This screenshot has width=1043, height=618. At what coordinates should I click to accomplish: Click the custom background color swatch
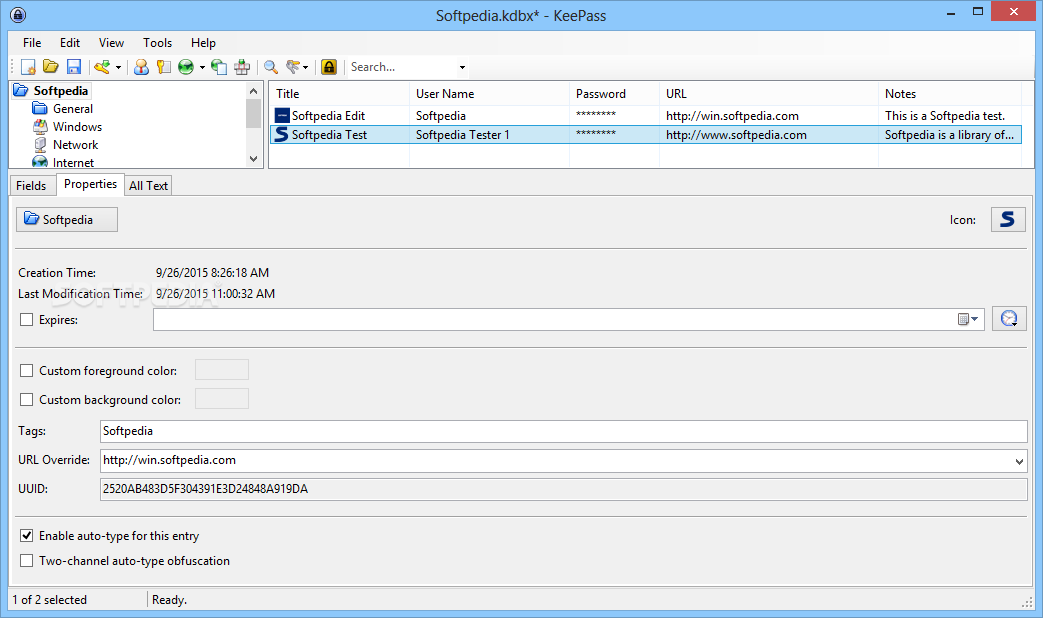pyautogui.click(x=222, y=399)
